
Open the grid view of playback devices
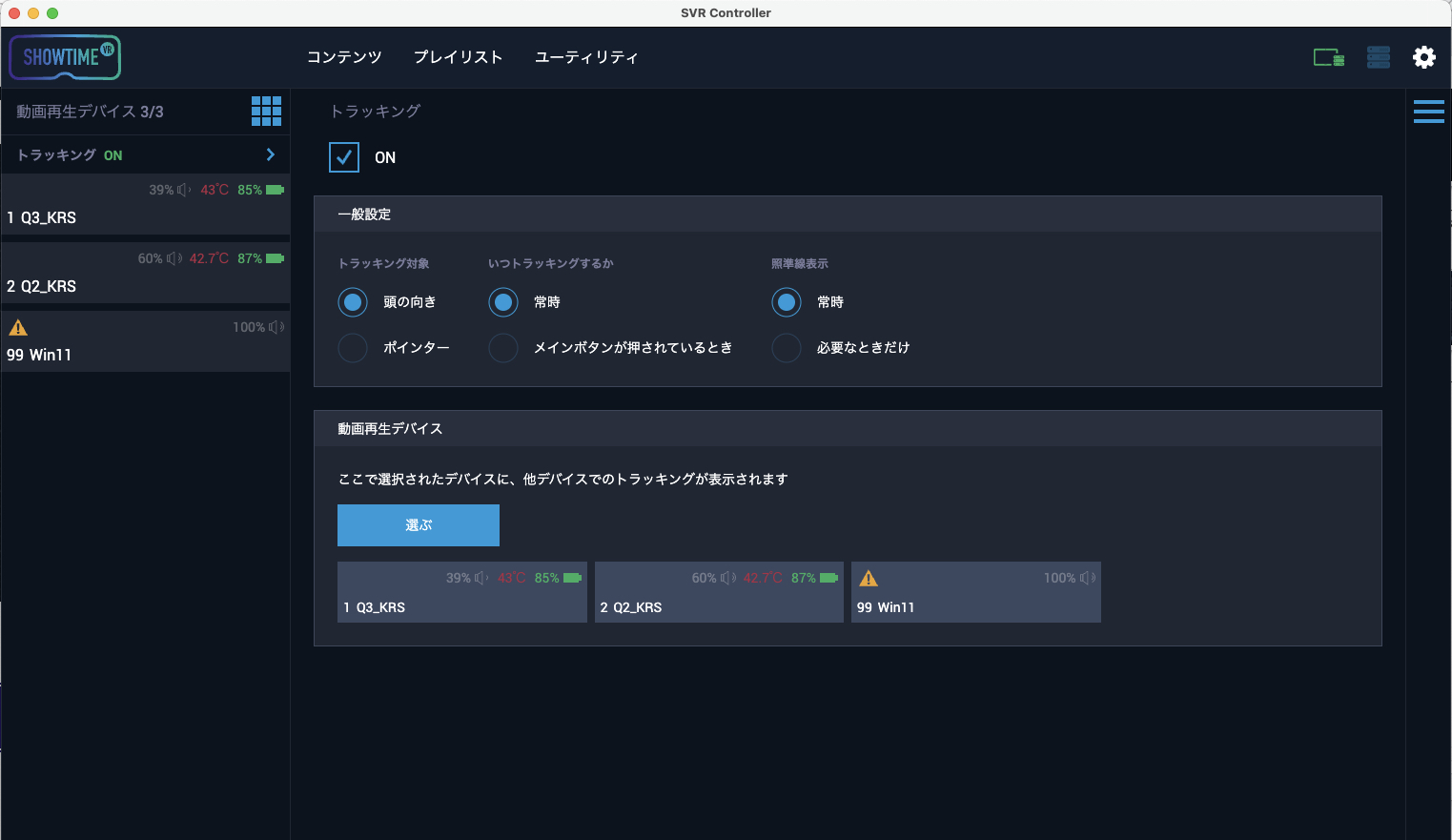pos(266,111)
